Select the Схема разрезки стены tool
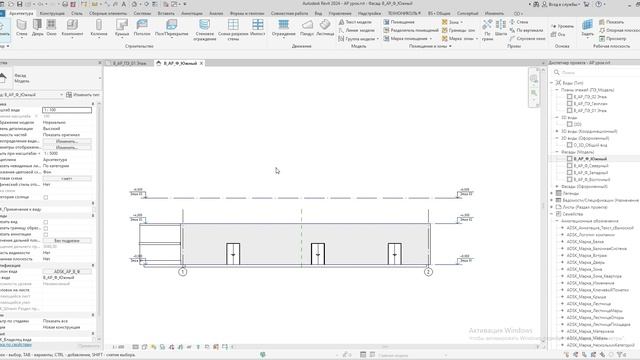640x360 pixels. tap(233, 30)
